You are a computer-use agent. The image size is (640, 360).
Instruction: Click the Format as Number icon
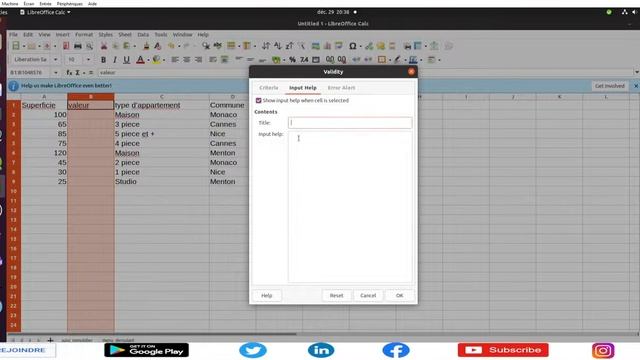(304, 60)
